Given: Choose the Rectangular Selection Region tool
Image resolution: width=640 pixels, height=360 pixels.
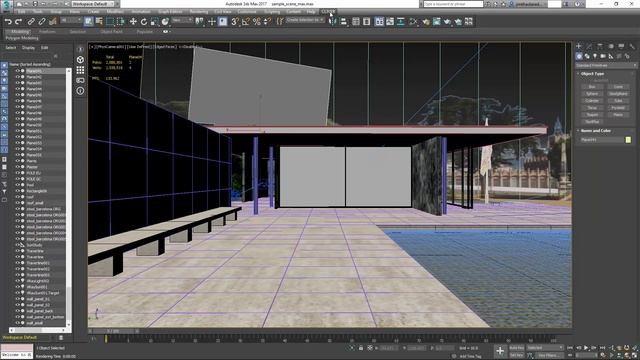Looking at the screenshot, I should click(x=110, y=21).
